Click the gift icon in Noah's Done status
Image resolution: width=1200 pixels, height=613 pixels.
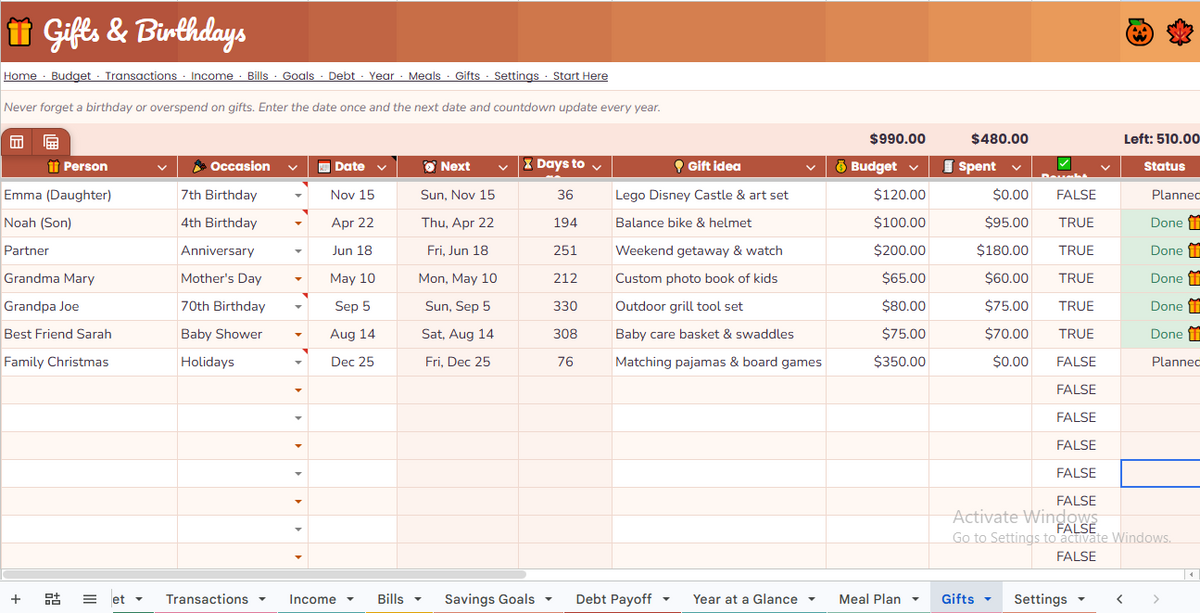[1193, 223]
